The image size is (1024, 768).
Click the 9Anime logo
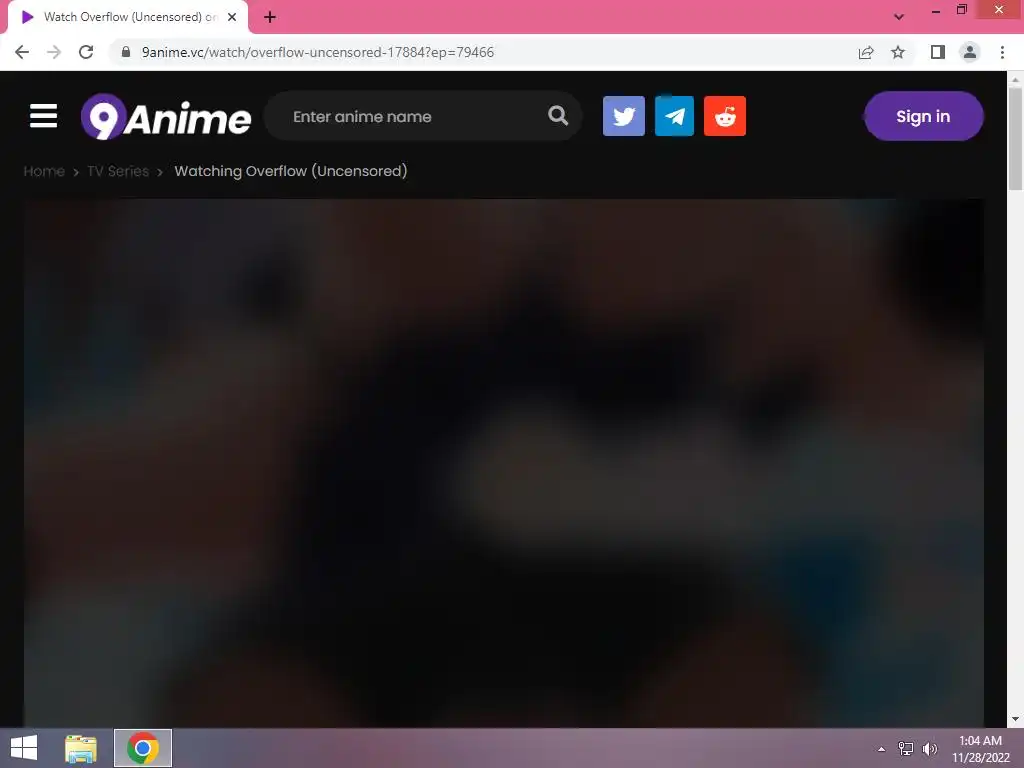[166, 117]
